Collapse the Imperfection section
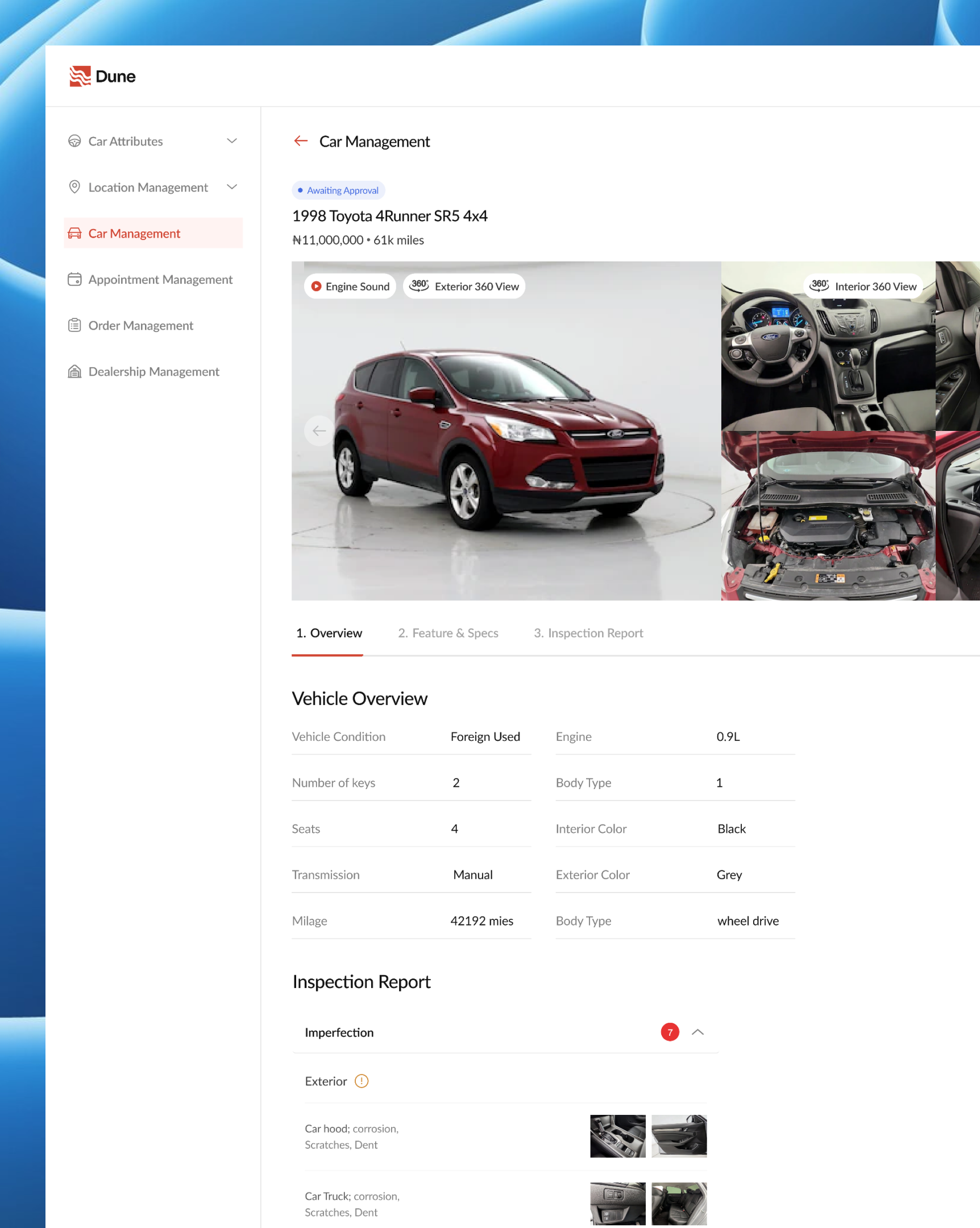 coord(697,1032)
